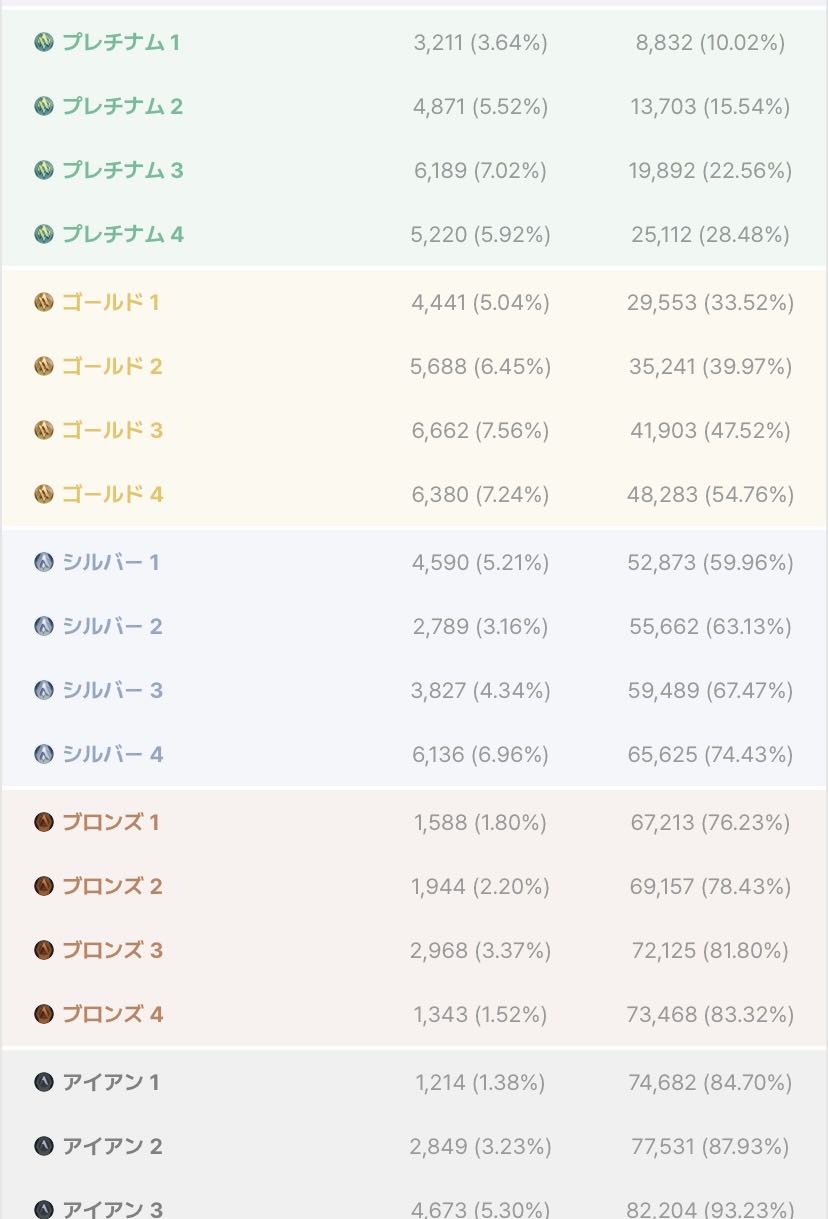Viewport: 828px width, 1219px height.
Task: Click the ゴールド 4 rank emblem
Action: coord(43,494)
